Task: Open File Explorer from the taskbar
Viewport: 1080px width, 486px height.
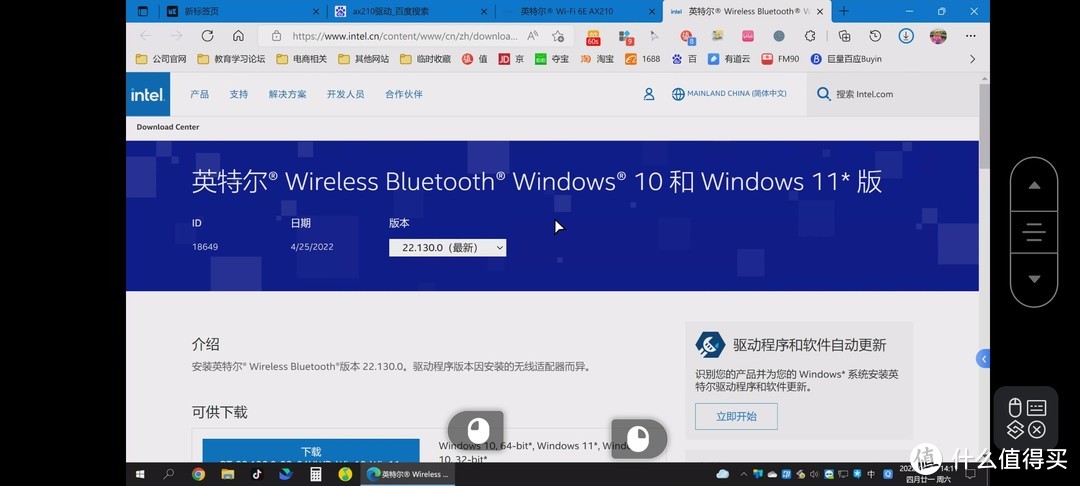Action: (x=227, y=474)
